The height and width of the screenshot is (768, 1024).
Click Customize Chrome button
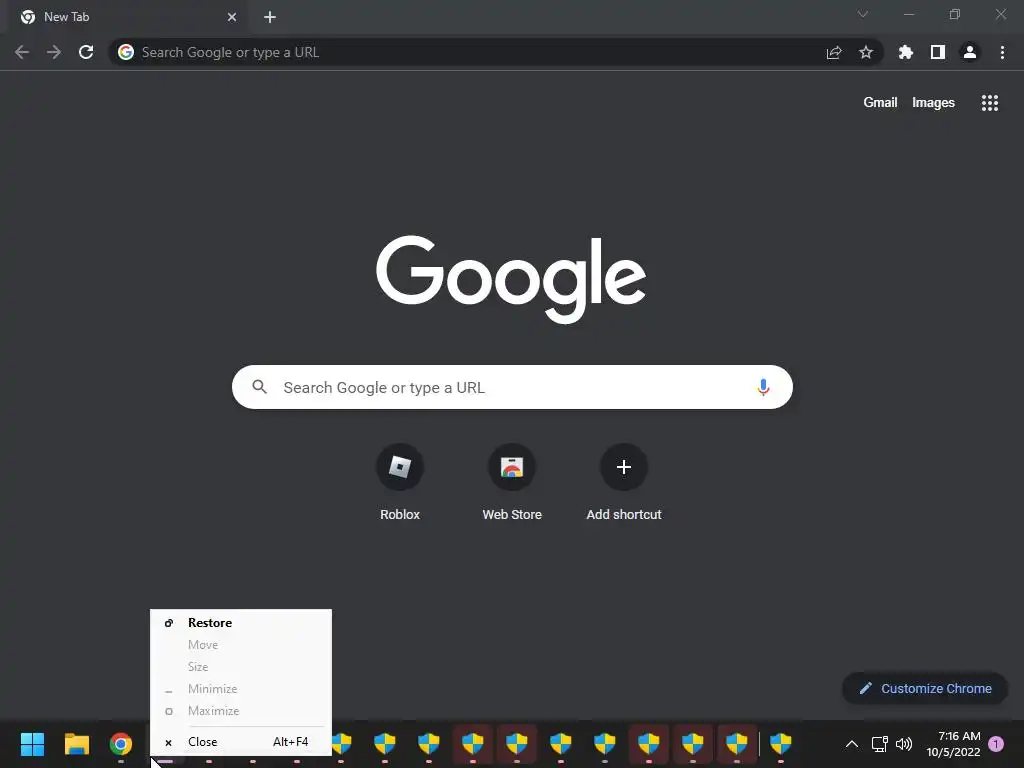[x=925, y=688]
